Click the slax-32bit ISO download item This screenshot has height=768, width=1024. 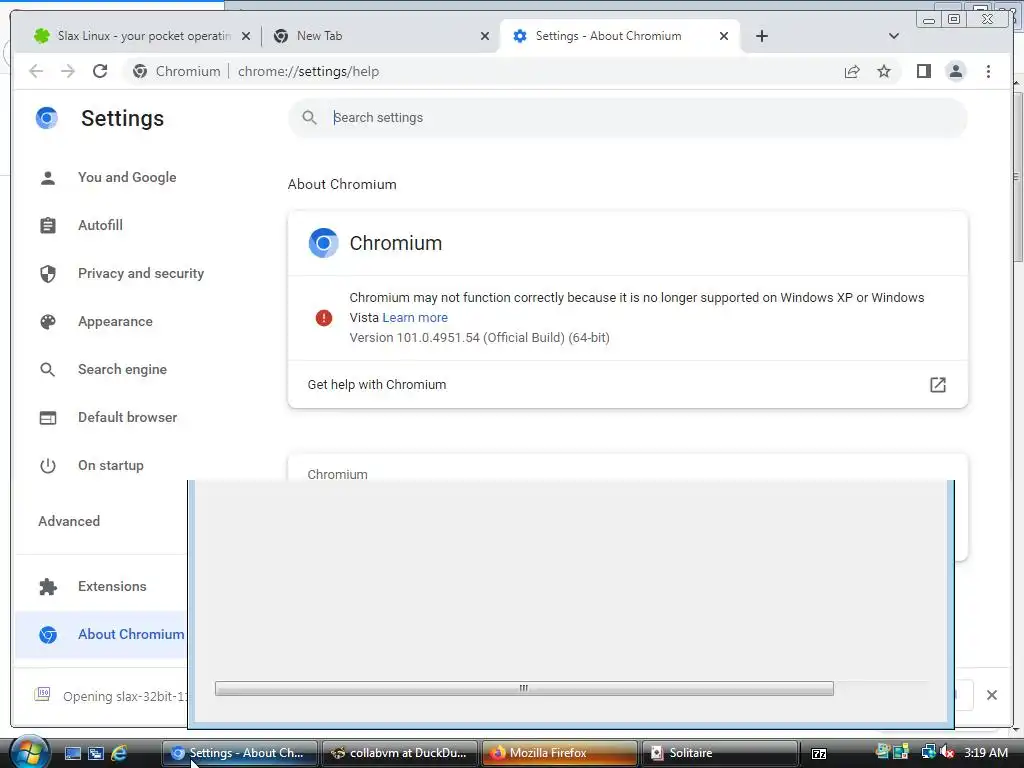[110, 696]
